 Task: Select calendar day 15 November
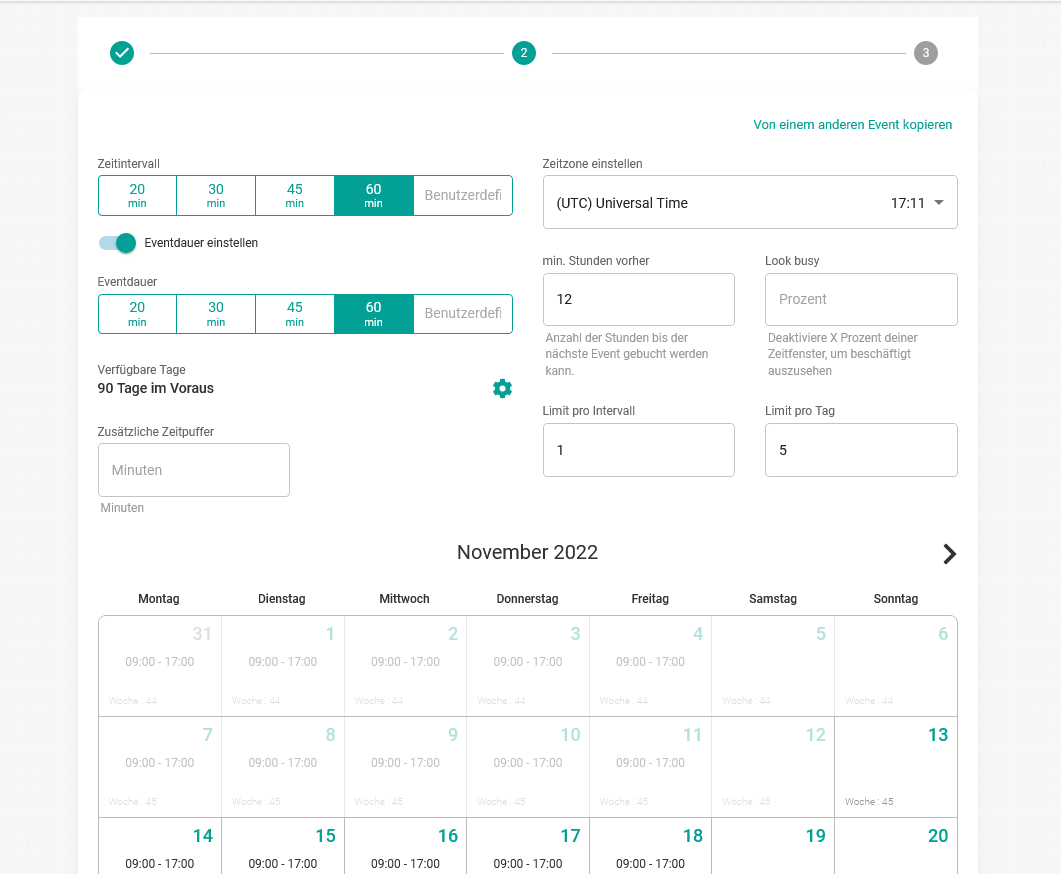(283, 846)
